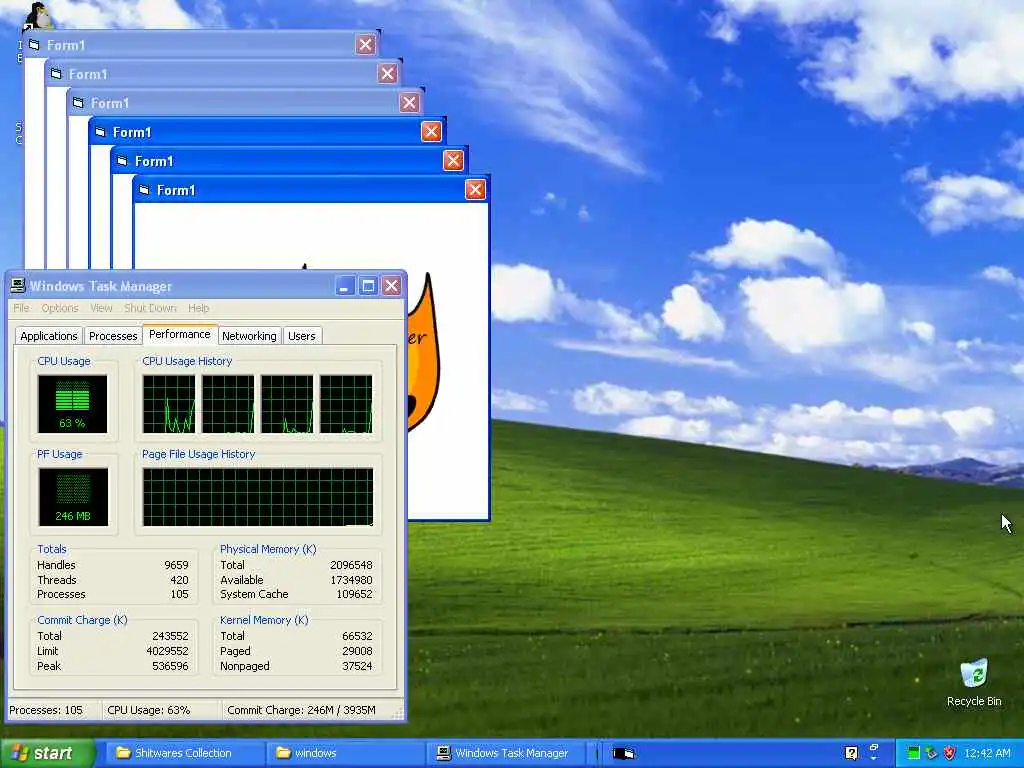Click status bar 'Processes: 105'
The width and height of the screenshot is (1024, 768).
coord(46,710)
